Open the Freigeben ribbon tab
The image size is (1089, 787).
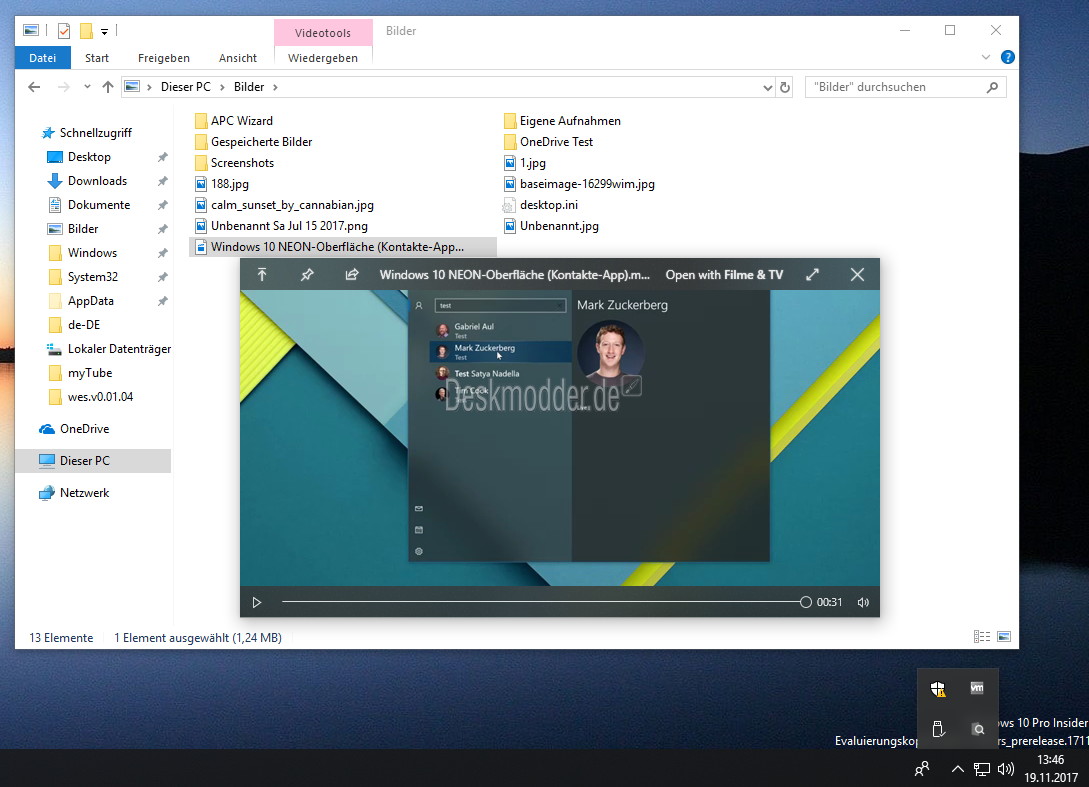[163, 58]
